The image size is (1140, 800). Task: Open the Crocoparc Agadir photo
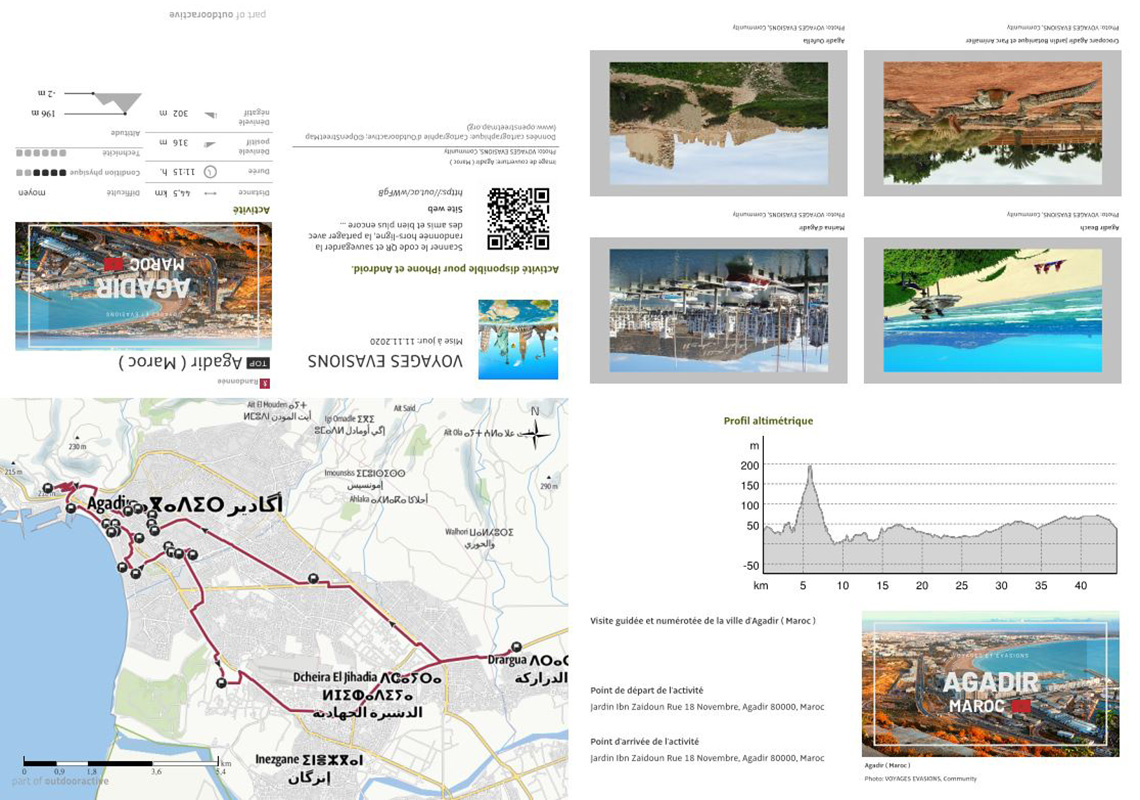click(992, 123)
